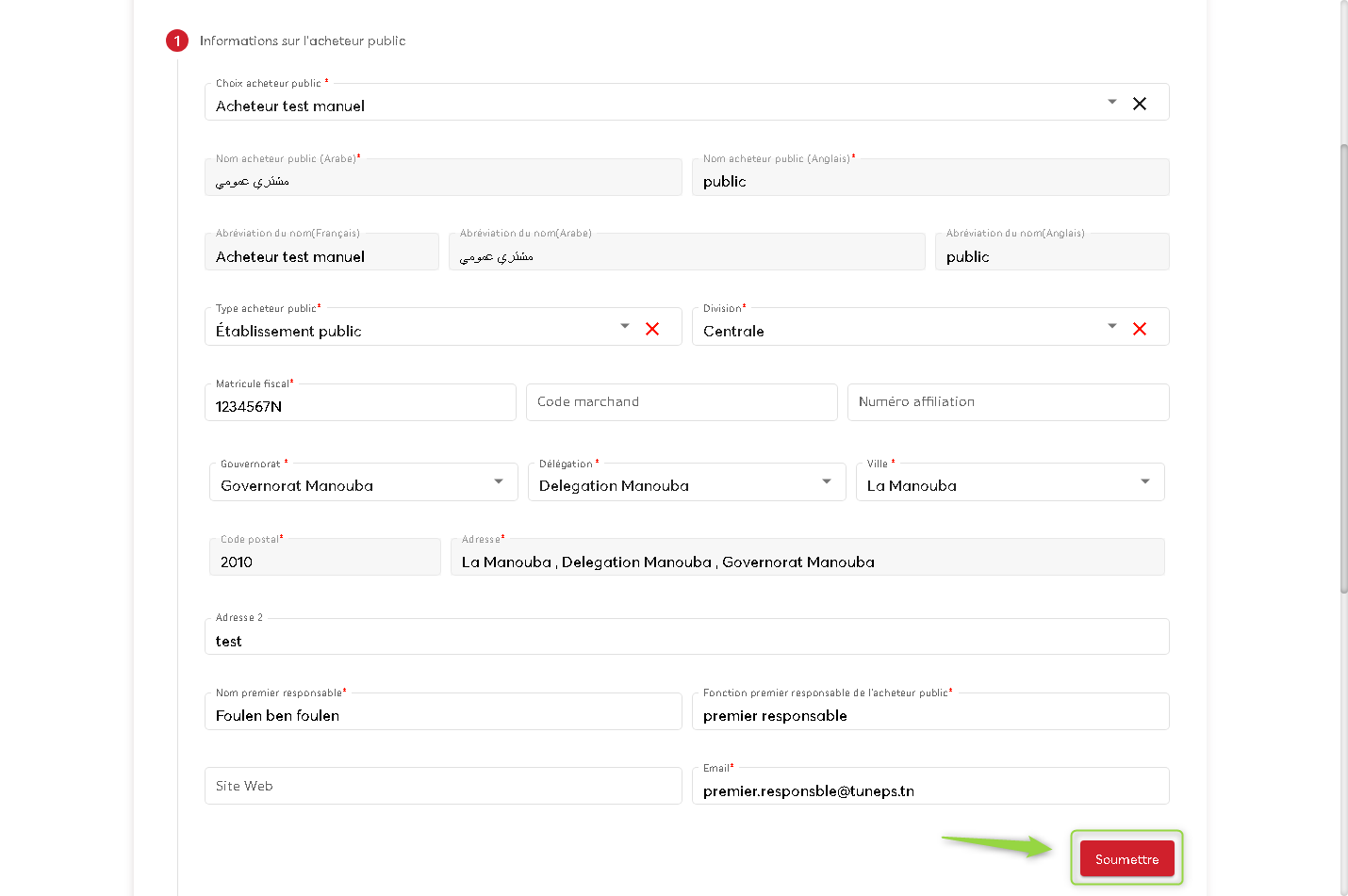The image size is (1348, 896).
Task: Expand the Choix acheteur public dropdown arrow
Action: 1111,102
